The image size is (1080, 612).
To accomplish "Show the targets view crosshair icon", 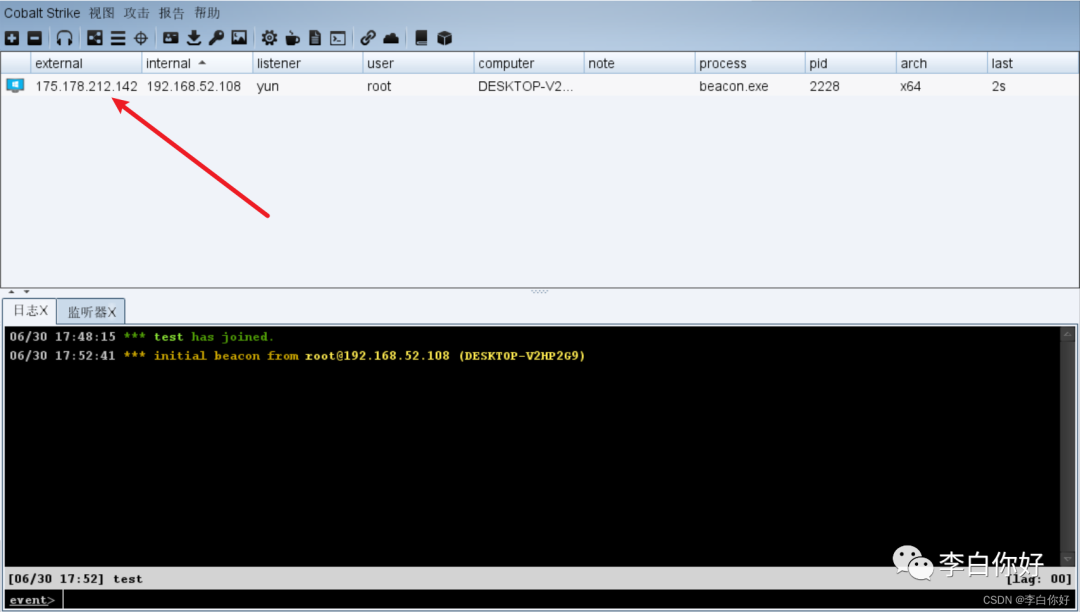I will coord(141,38).
